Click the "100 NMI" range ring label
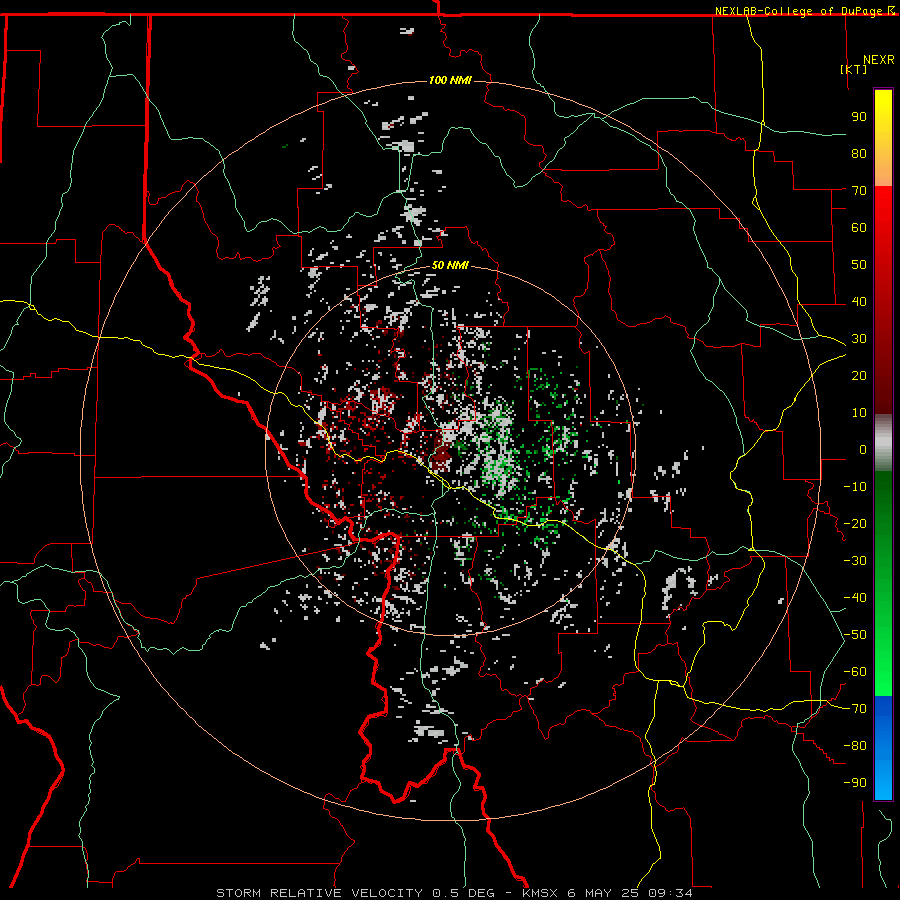The image size is (900, 900). (450, 80)
